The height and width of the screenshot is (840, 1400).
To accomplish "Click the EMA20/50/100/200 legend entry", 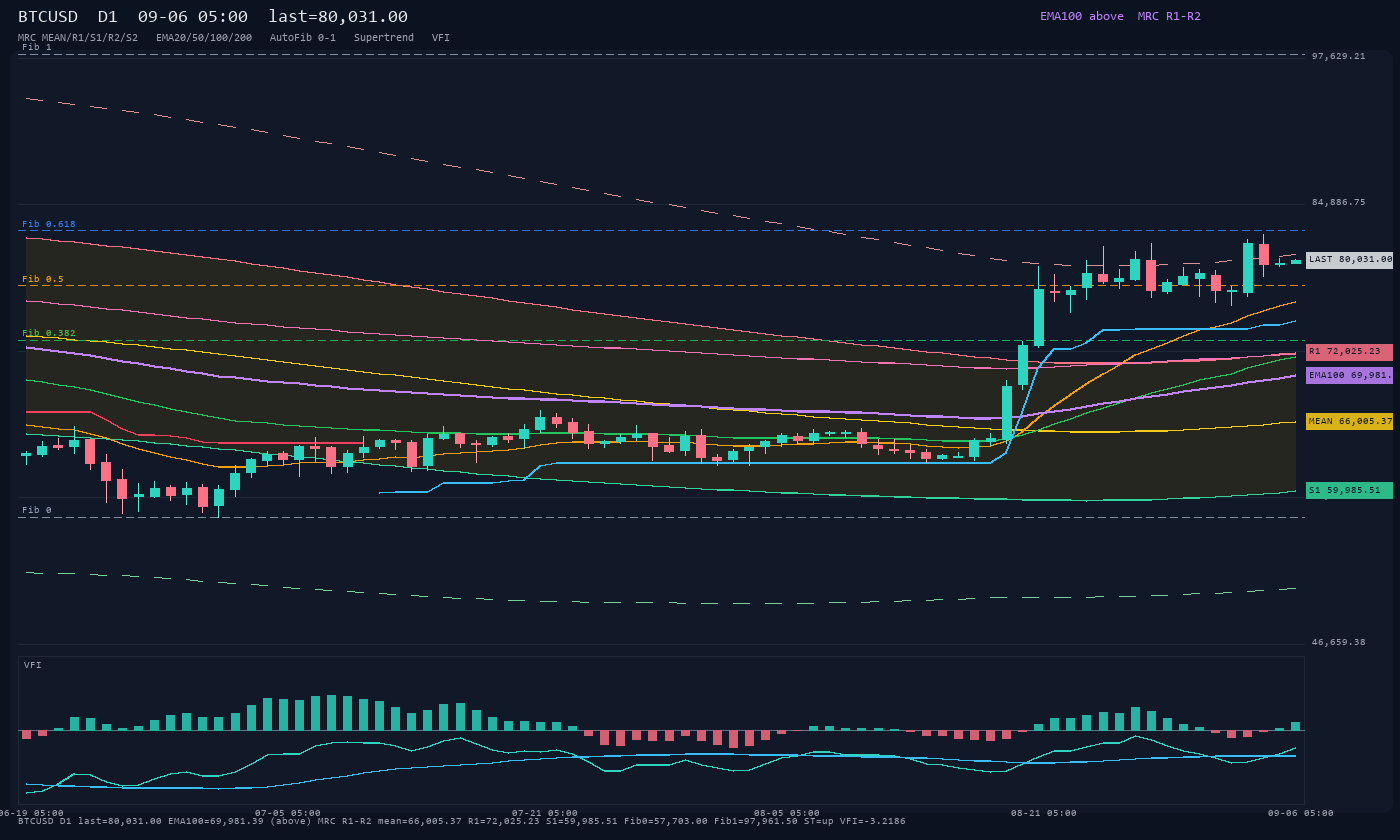I will point(204,38).
